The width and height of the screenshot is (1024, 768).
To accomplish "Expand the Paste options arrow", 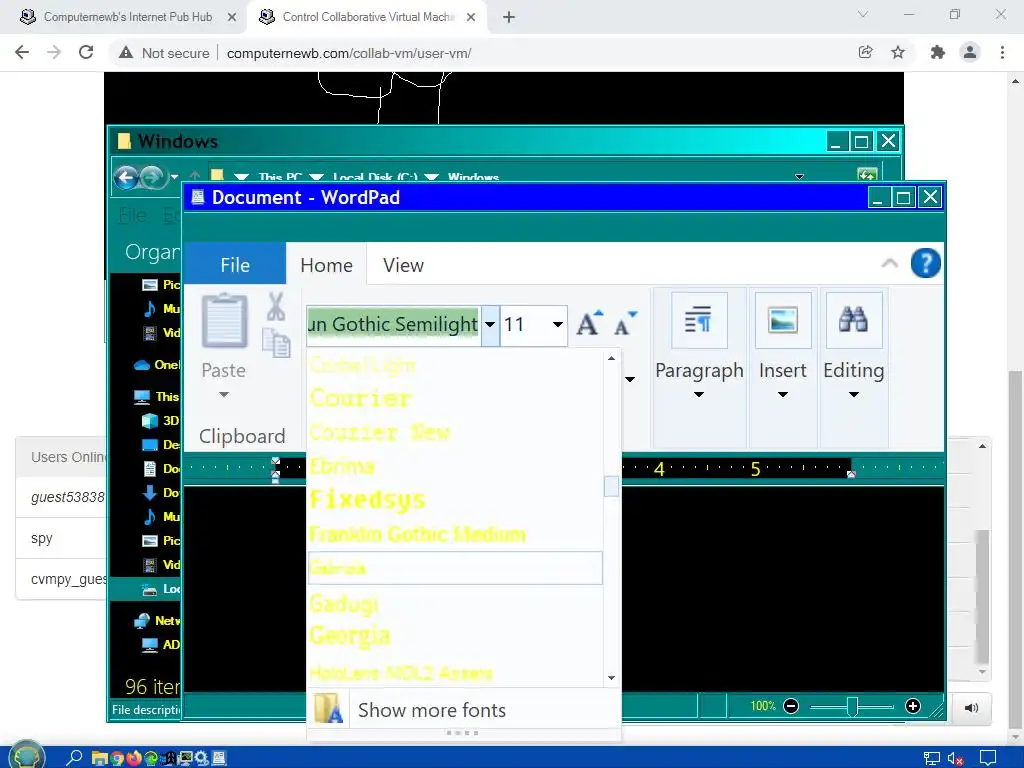I will 224,394.
